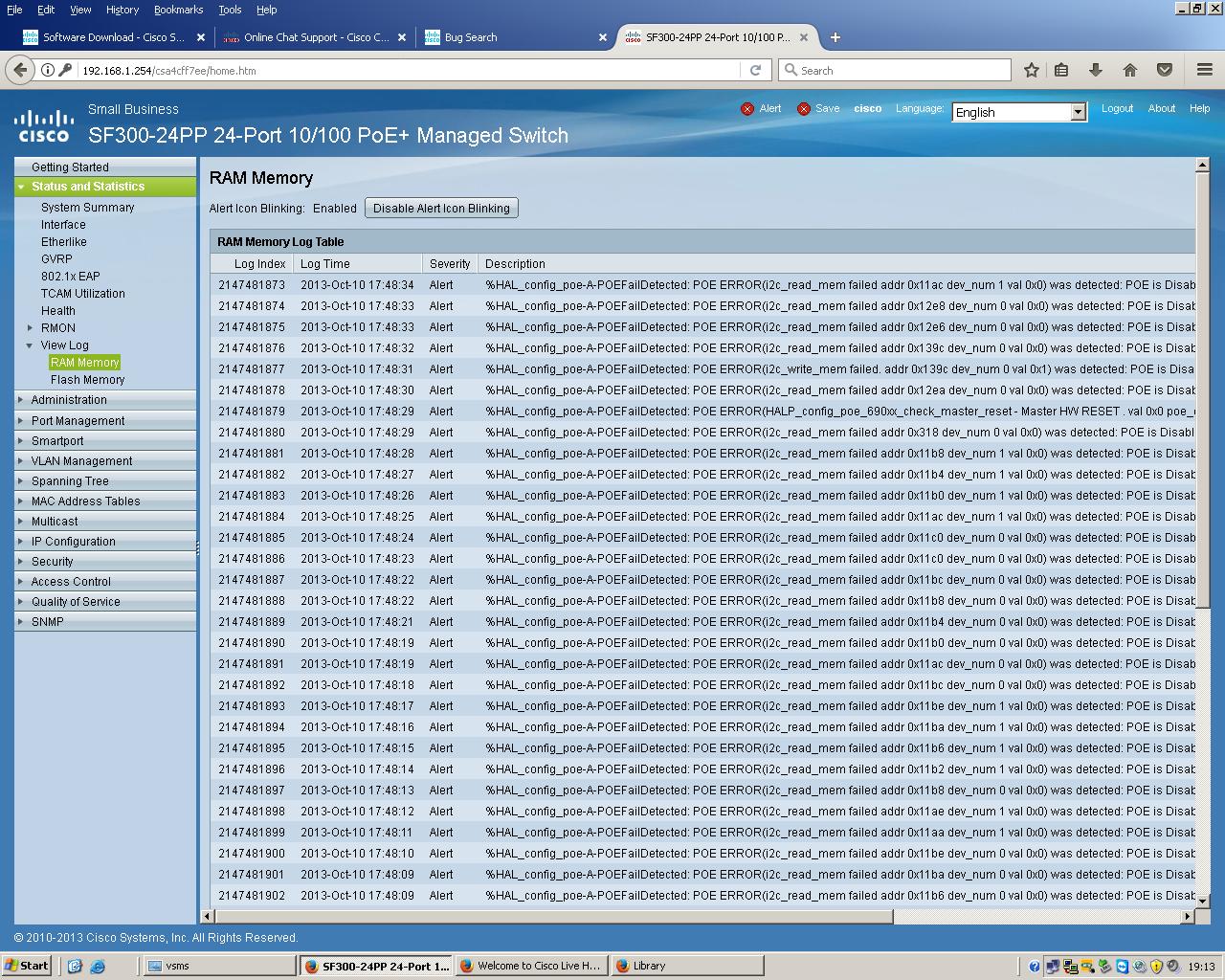Click the site identity info icon
Screen dimensions: 1225x980
[x=48, y=70]
